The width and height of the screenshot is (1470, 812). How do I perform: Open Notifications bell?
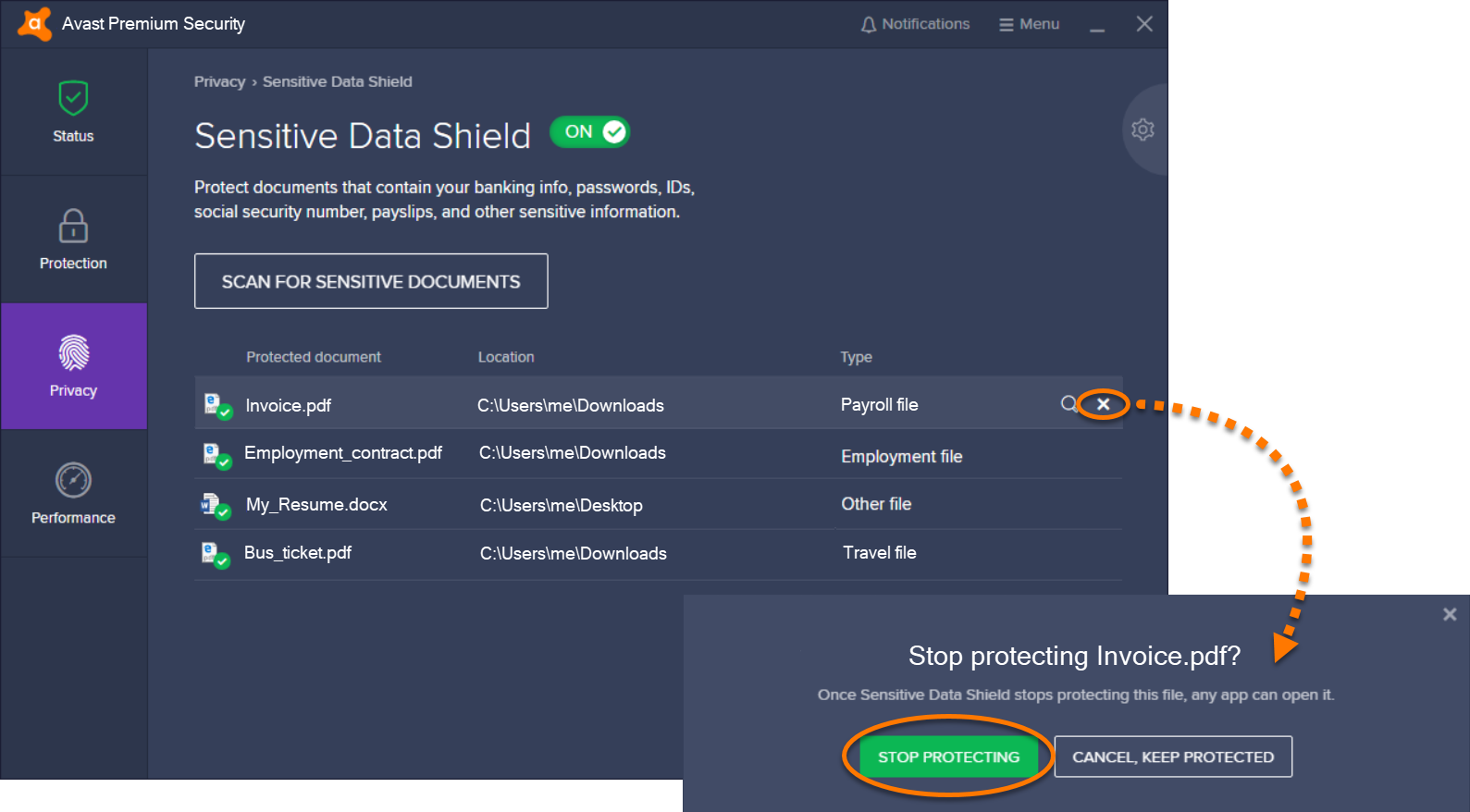pyautogui.click(x=915, y=24)
